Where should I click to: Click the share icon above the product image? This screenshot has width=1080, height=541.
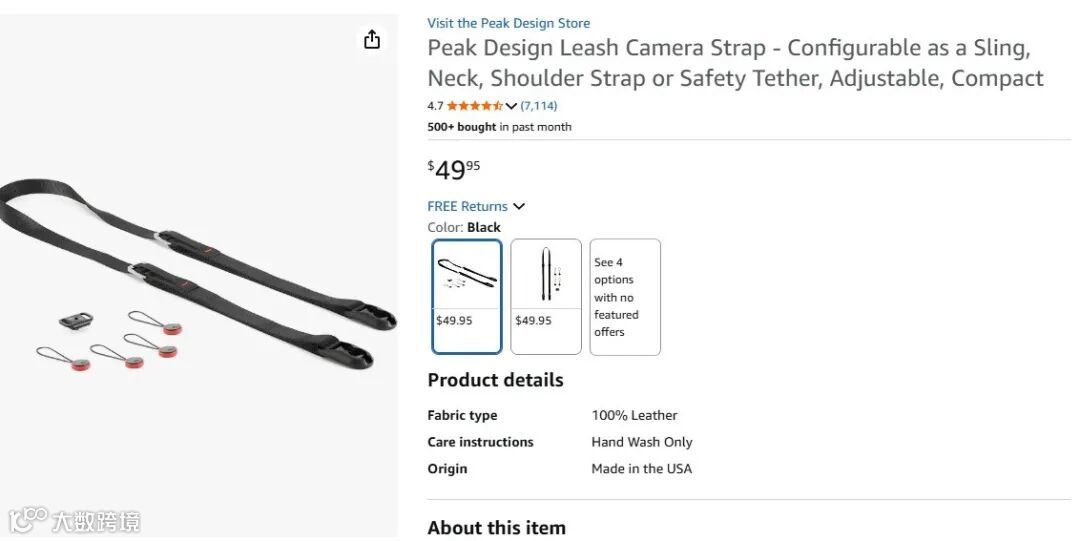372,39
